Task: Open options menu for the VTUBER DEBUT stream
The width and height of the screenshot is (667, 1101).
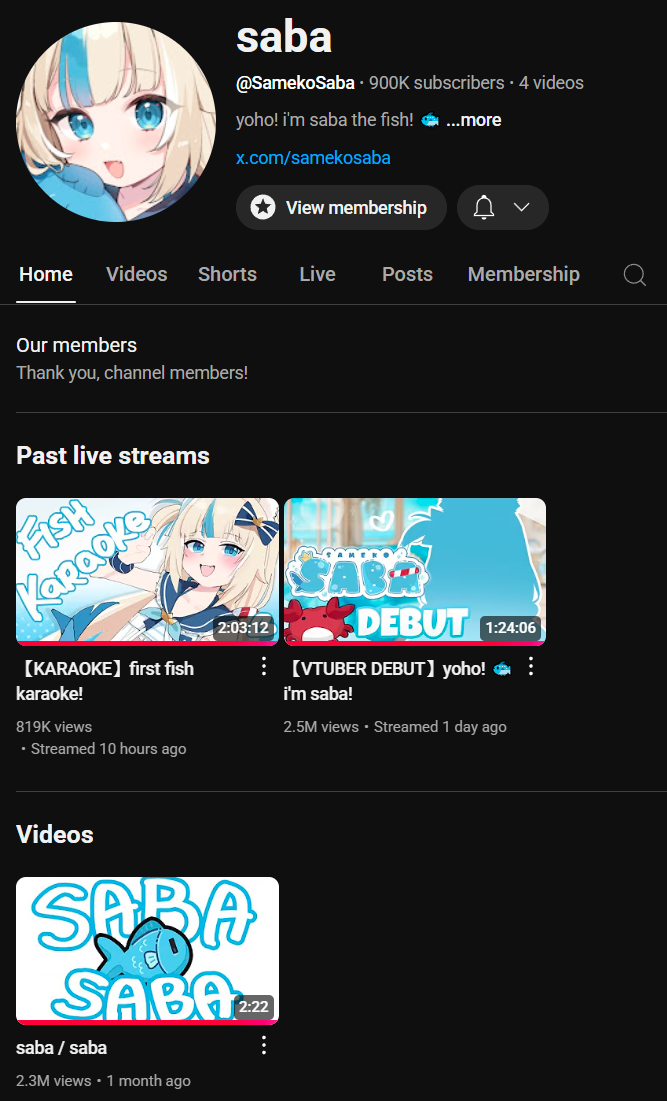Action: (531, 666)
